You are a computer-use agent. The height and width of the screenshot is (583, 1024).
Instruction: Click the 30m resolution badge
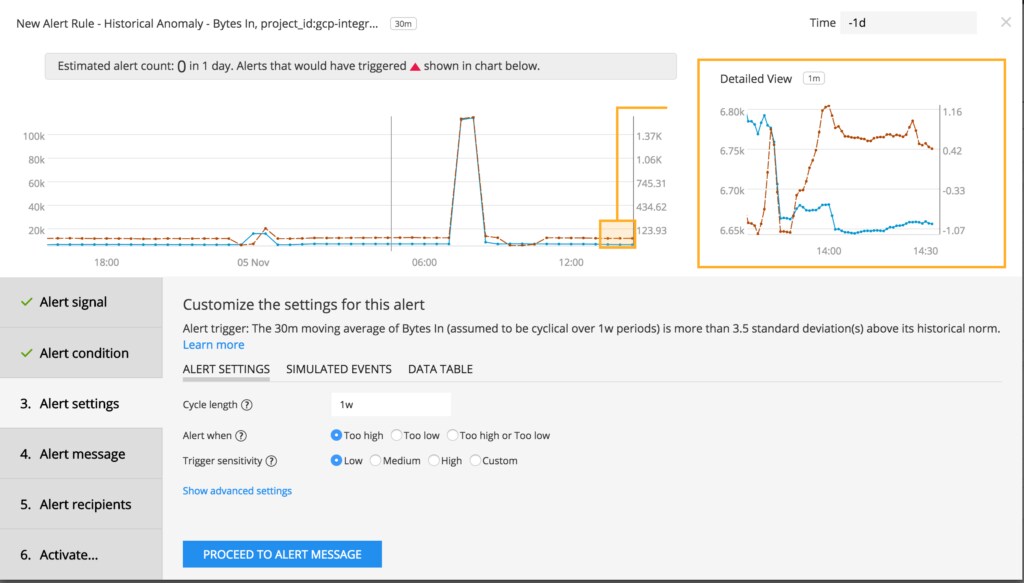coord(403,24)
